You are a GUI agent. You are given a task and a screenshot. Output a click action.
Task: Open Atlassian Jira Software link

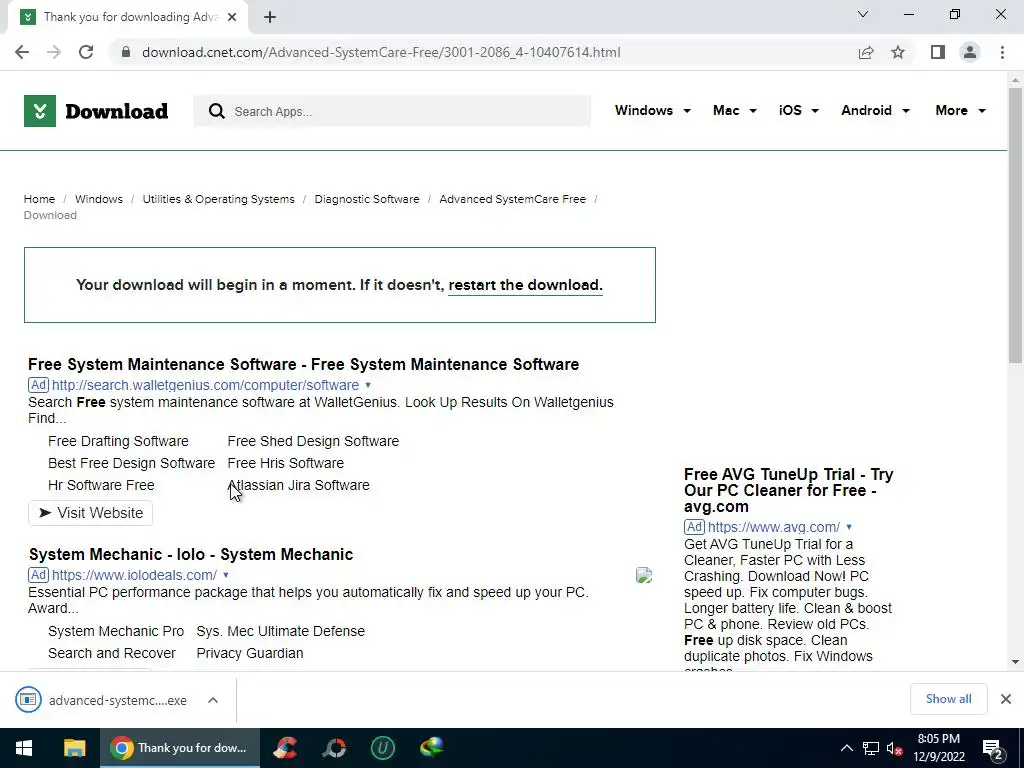[x=298, y=485]
